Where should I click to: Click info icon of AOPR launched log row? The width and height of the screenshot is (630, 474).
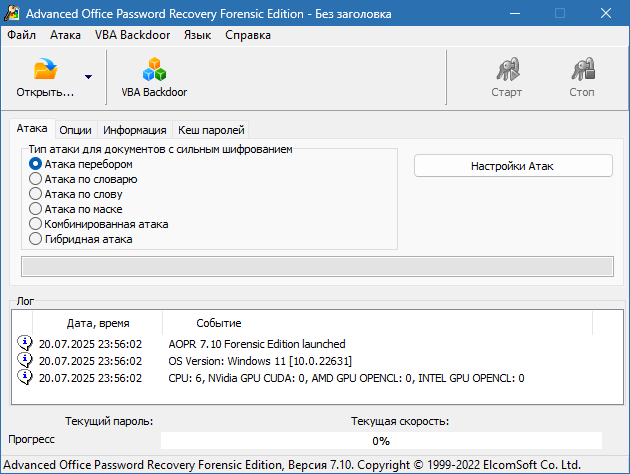[25, 343]
